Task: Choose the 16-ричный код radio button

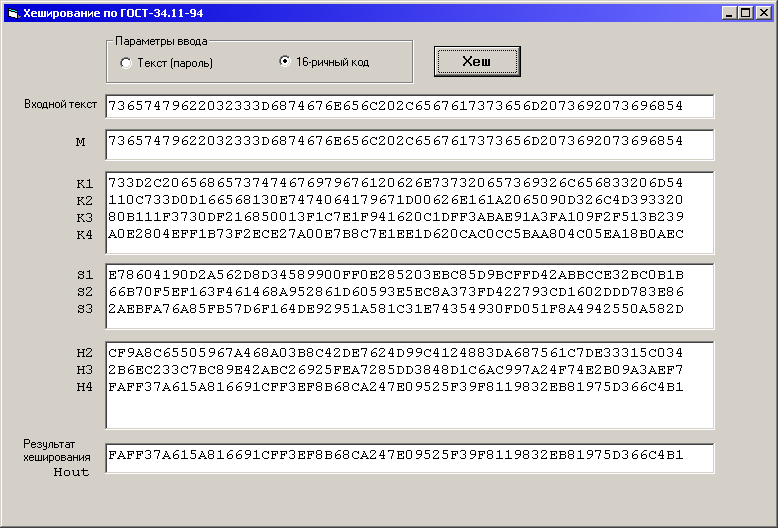Action: (285, 62)
